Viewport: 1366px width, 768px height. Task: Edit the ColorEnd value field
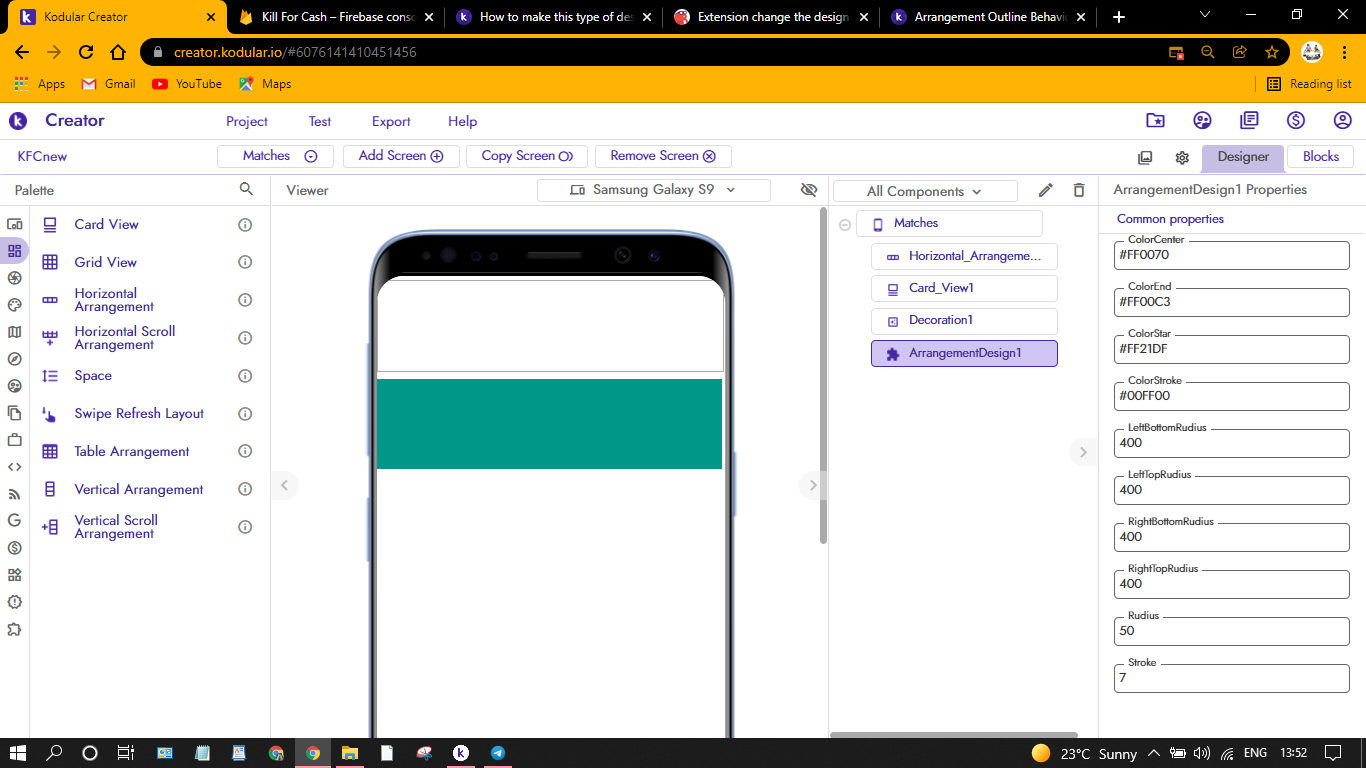(1232, 302)
